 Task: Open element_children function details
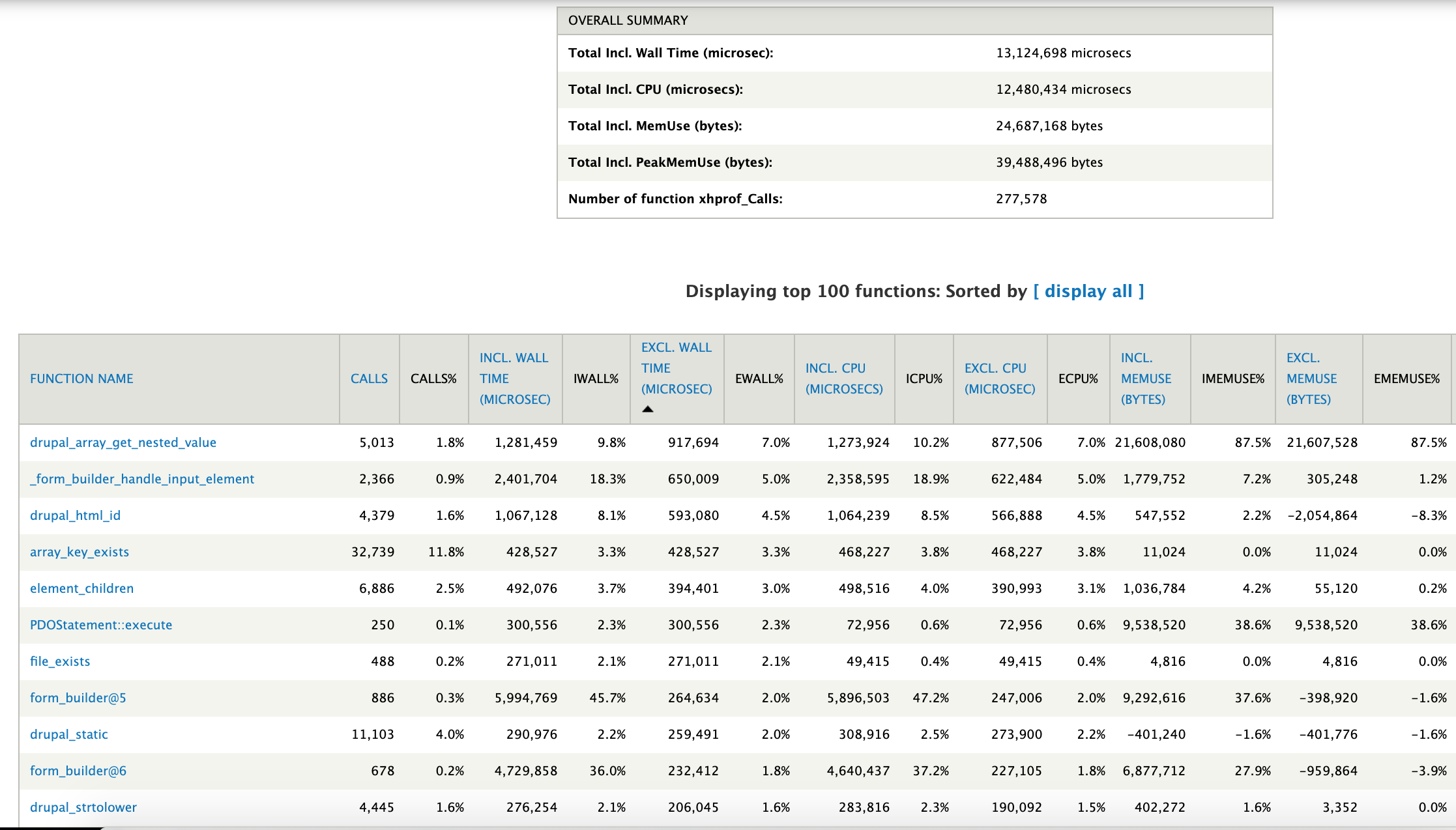(x=81, y=588)
